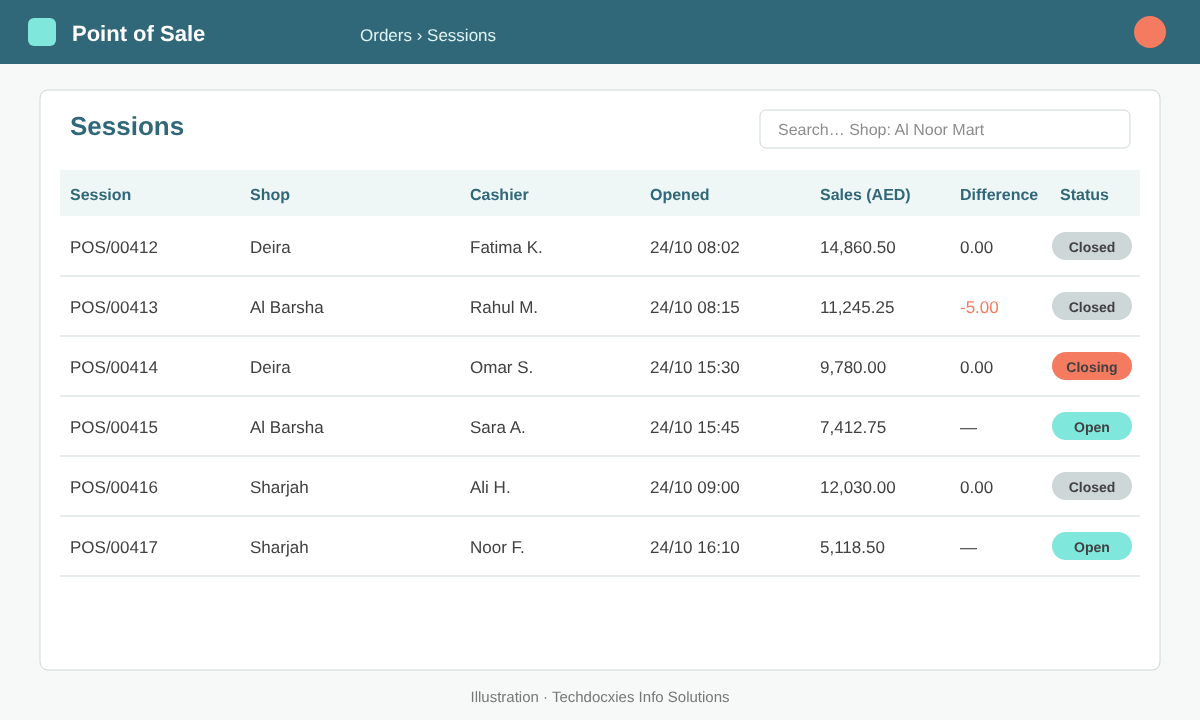Click opened time 24/10 15:30
Screen dimensions: 1200x720
point(695,367)
